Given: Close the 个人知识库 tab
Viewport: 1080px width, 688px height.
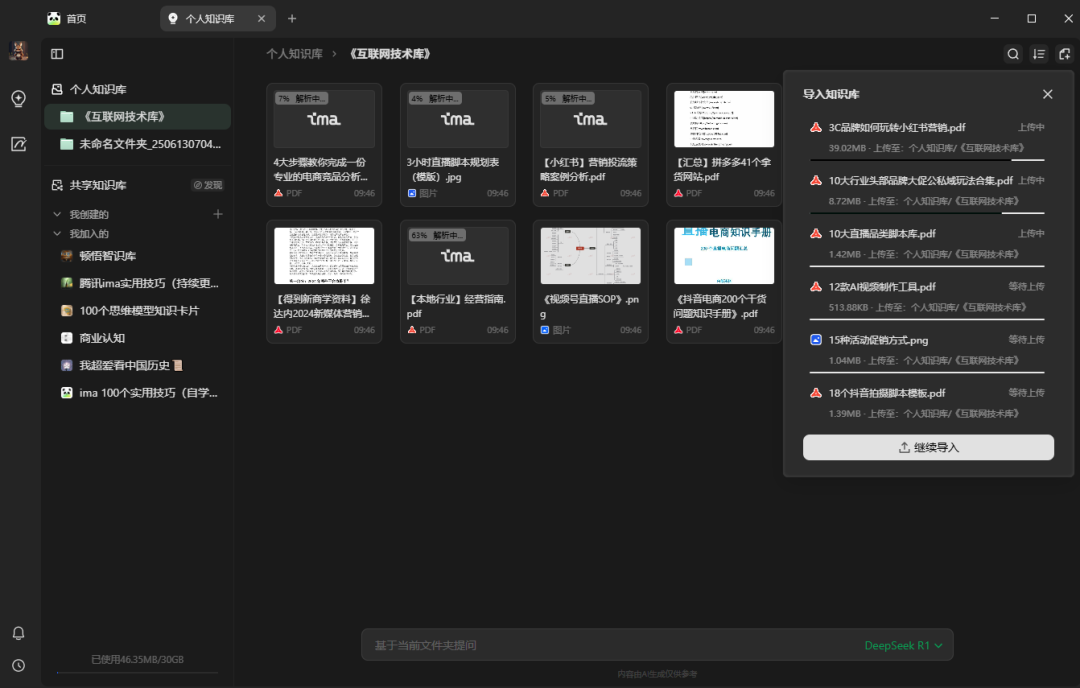Looking at the screenshot, I should point(262,18).
